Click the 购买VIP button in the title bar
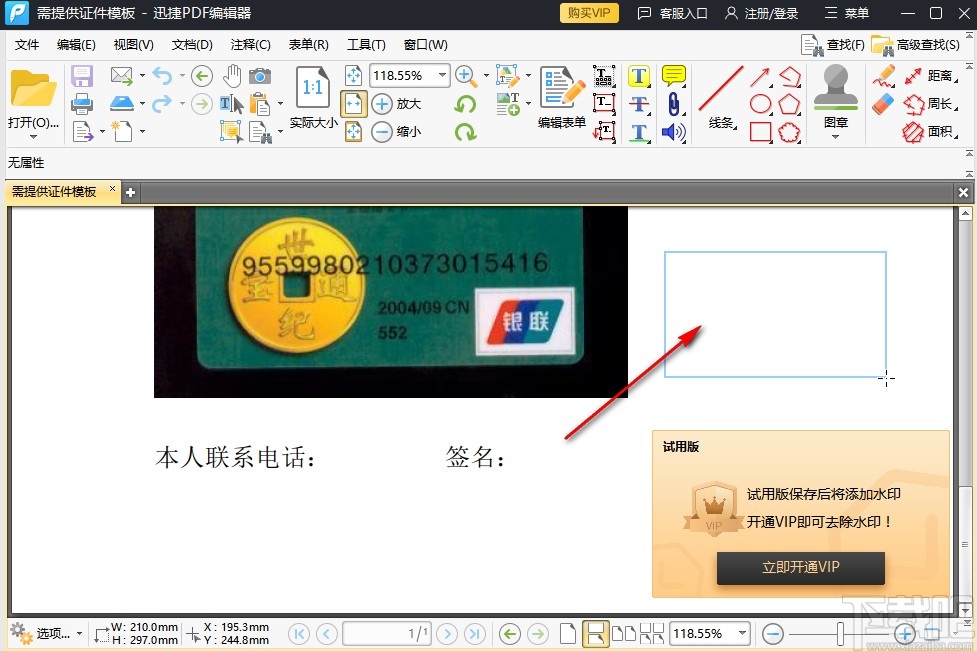Image resolution: width=977 pixels, height=651 pixels. click(588, 14)
